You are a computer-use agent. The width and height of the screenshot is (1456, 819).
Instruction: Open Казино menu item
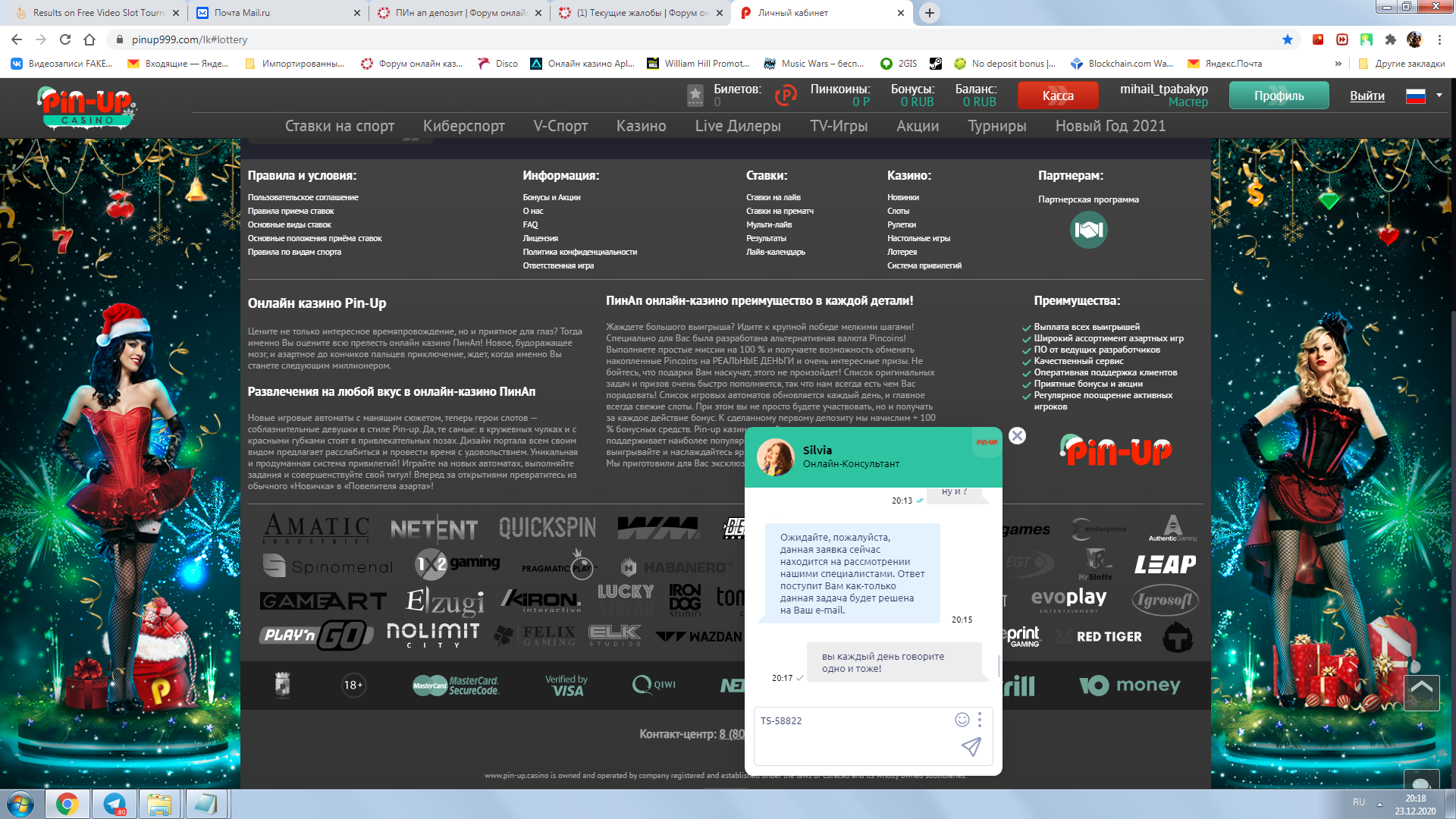coord(642,126)
